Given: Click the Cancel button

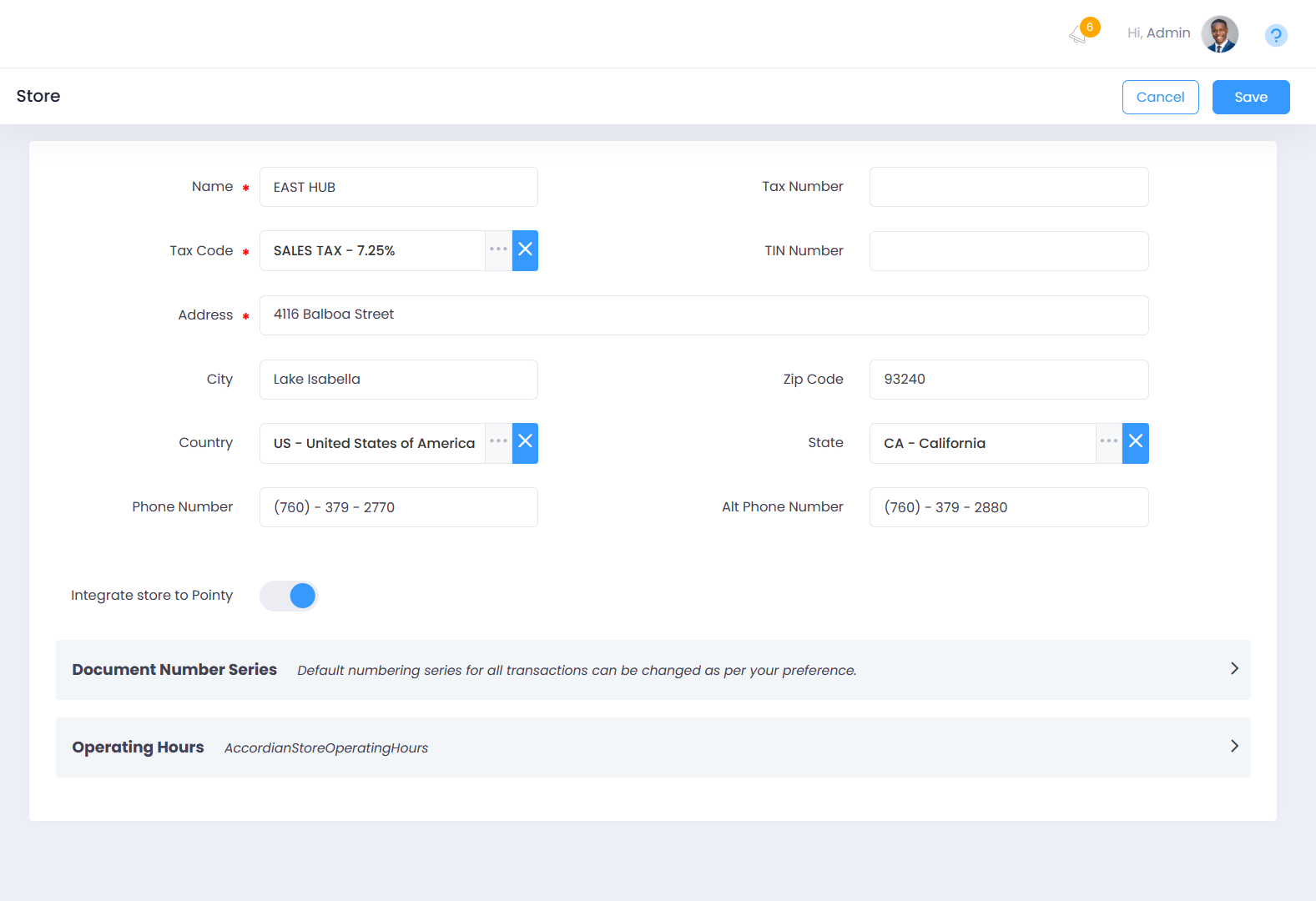Looking at the screenshot, I should click(1160, 97).
